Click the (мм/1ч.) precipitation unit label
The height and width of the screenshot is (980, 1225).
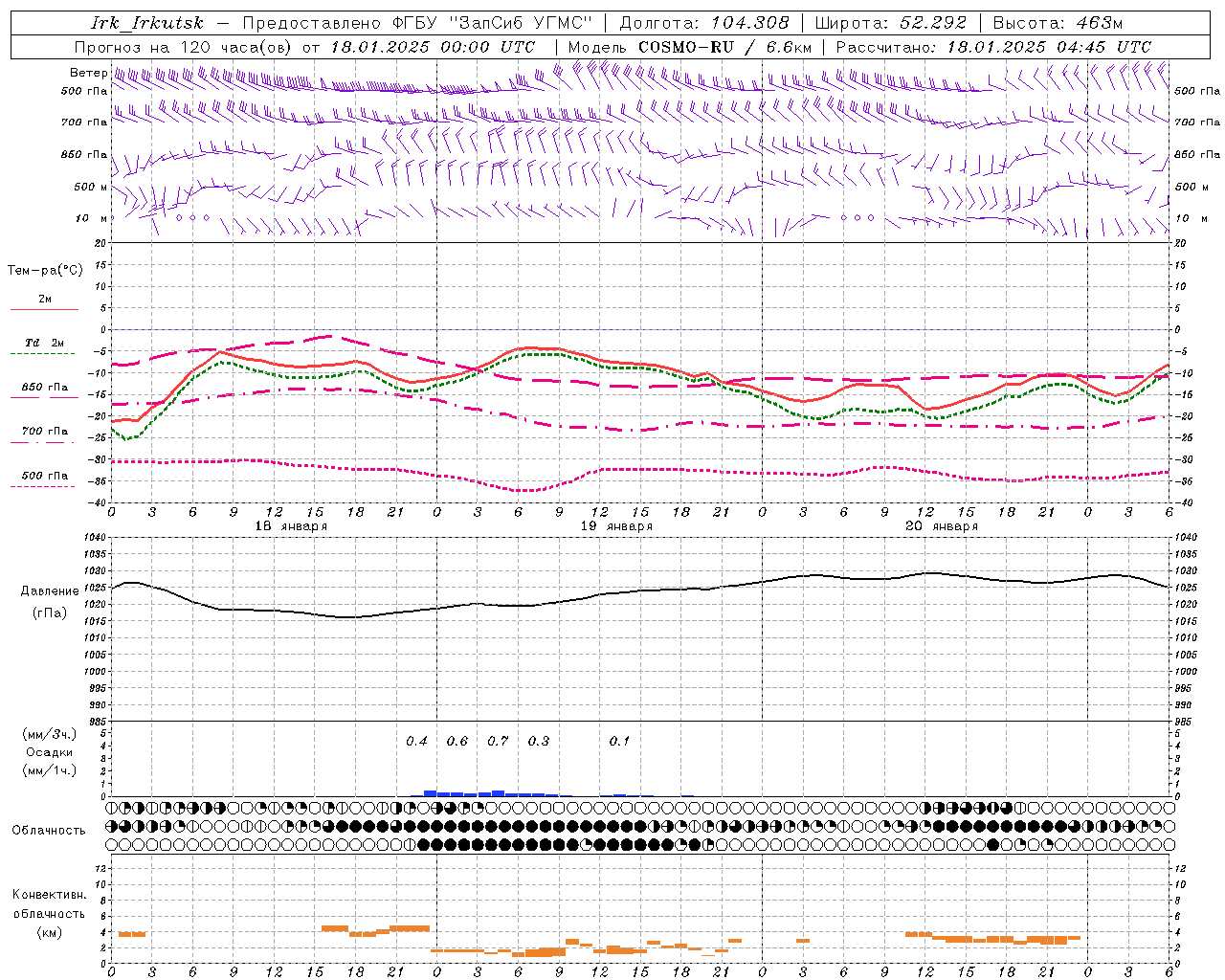click(x=50, y=770)
